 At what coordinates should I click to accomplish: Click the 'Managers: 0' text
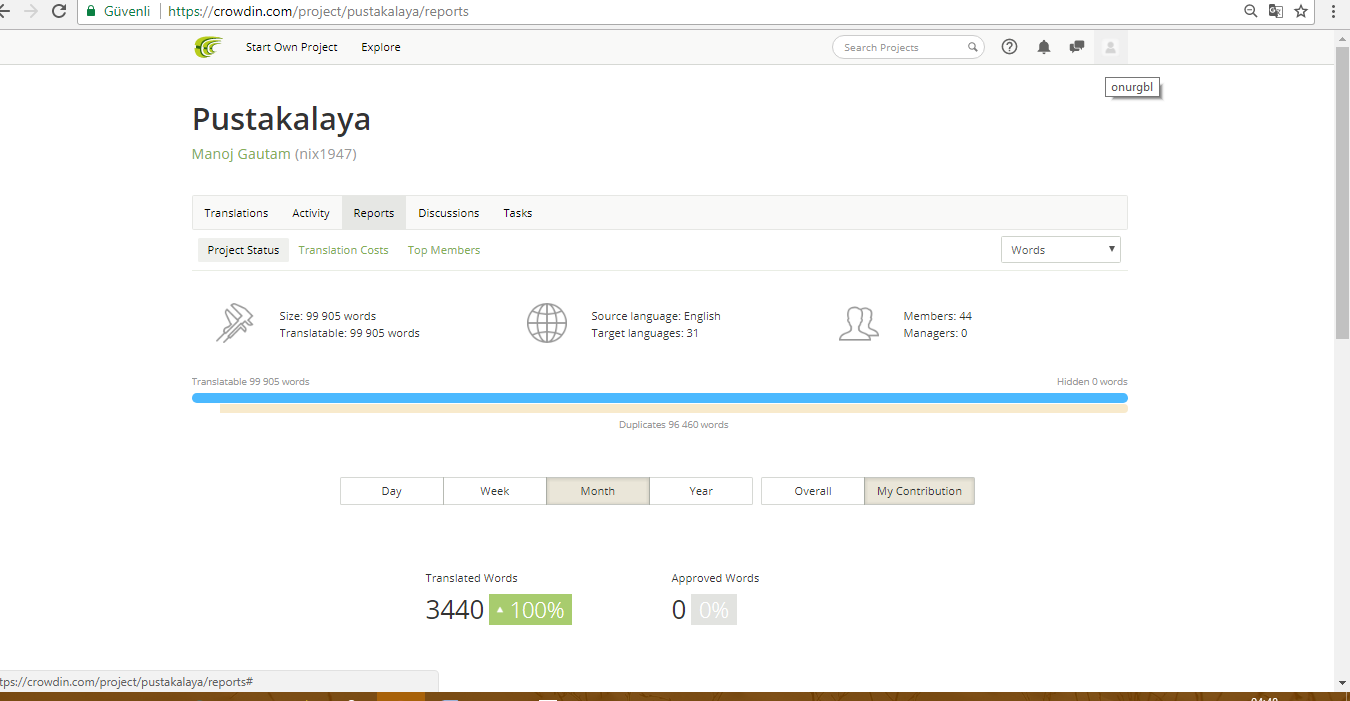coord(936,333)
